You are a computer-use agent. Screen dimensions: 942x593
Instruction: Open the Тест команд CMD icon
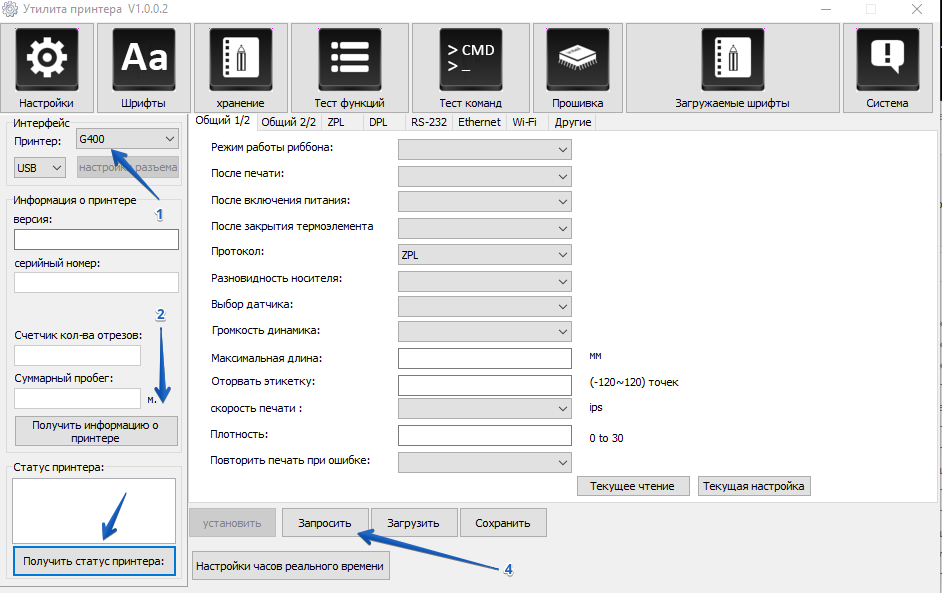(470, 60)
